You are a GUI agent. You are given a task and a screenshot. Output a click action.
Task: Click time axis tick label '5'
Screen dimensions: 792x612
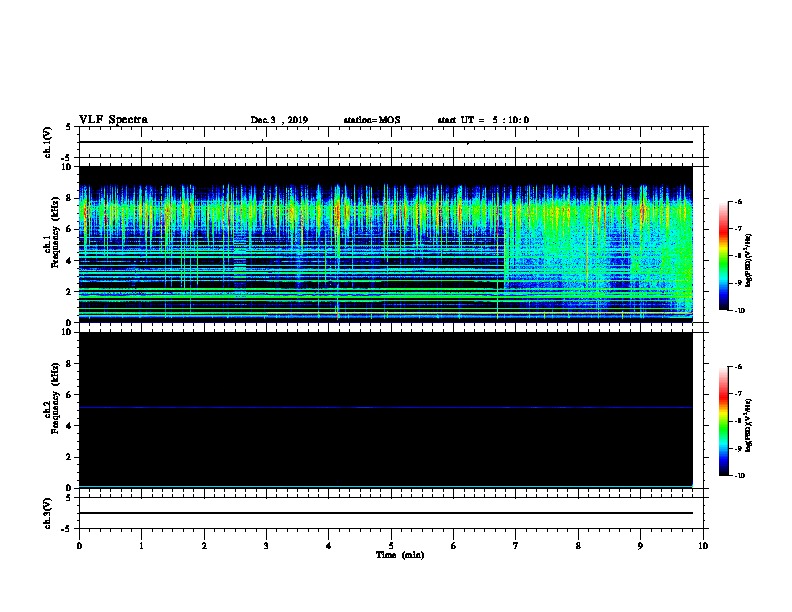point(391,545)
